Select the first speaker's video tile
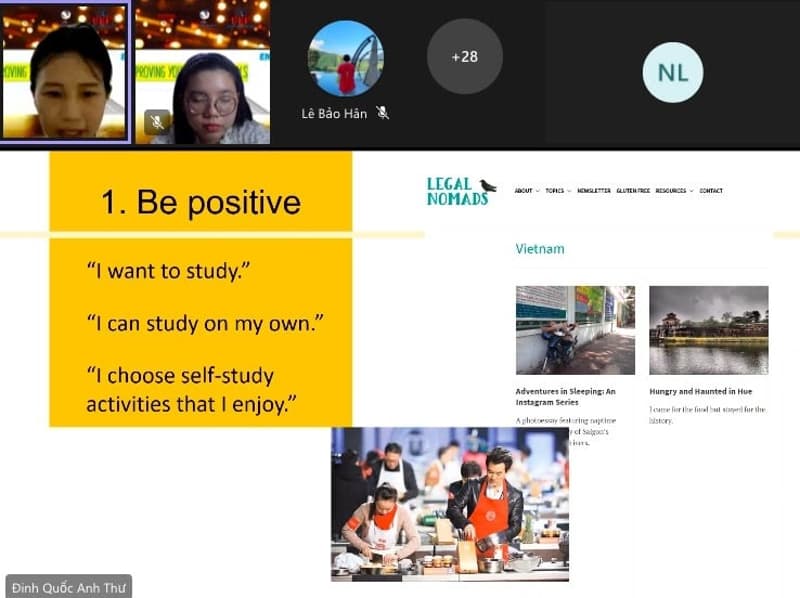 tap(65, 71)
